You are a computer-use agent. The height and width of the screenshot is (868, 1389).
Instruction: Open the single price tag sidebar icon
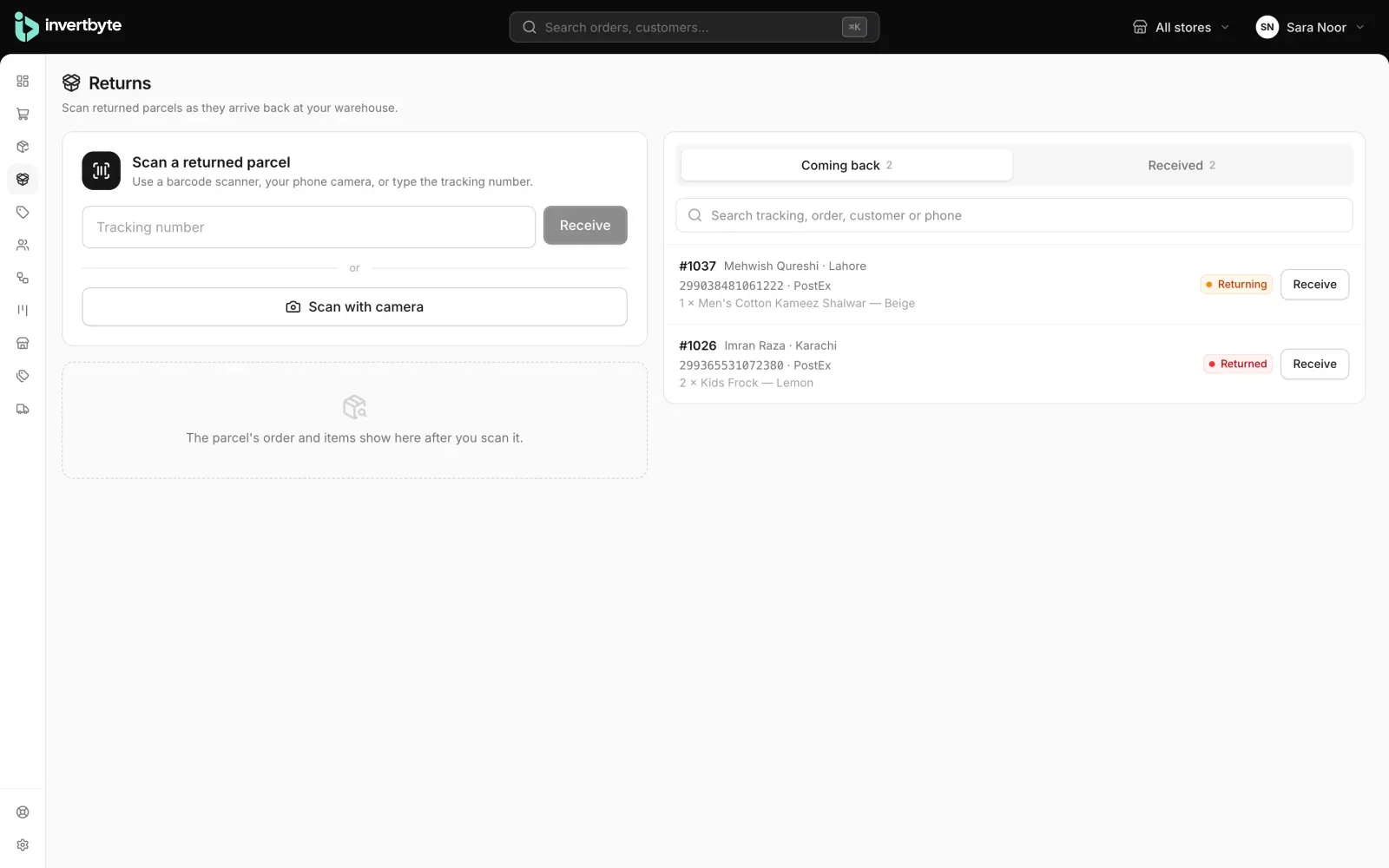coord(23,212)
